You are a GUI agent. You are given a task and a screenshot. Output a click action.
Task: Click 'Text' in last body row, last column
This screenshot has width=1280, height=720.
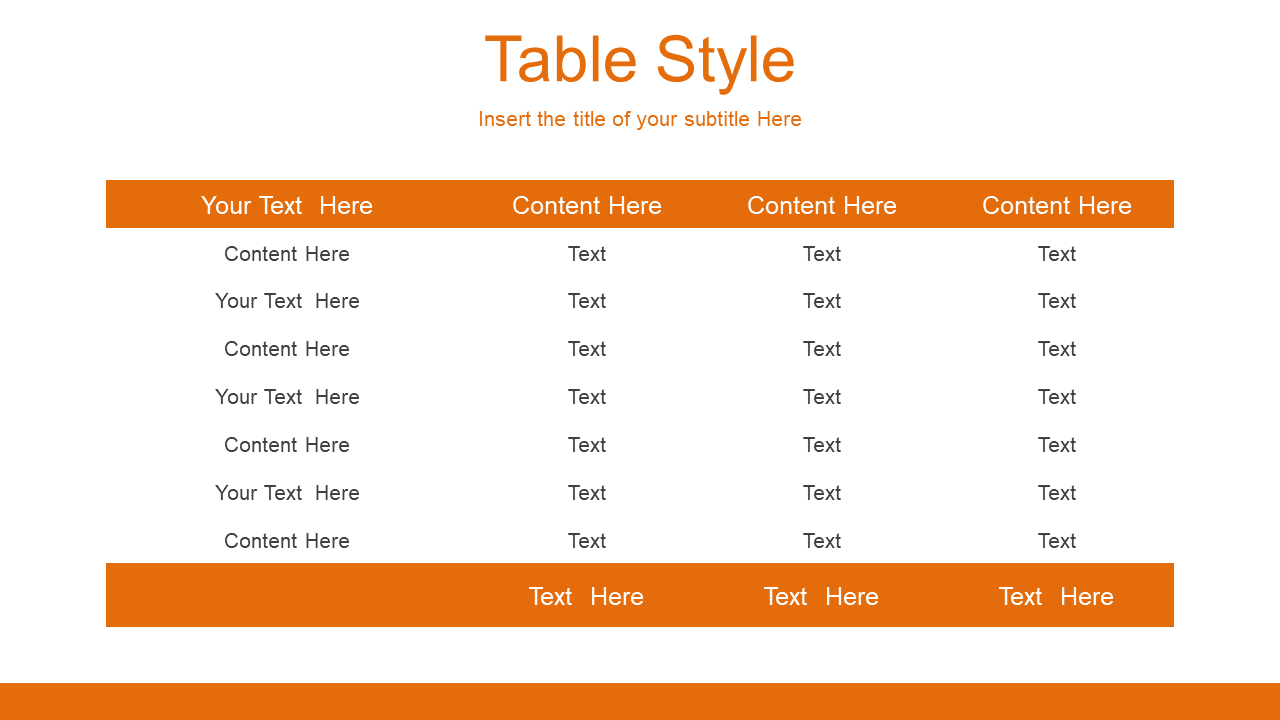click(x=1057, y=541)
